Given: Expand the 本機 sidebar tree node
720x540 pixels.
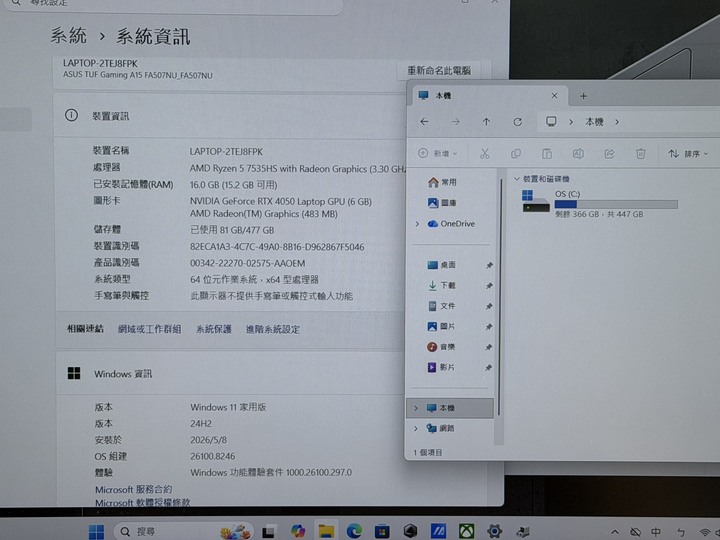Looking at the screenshot, I should [416, 408].
